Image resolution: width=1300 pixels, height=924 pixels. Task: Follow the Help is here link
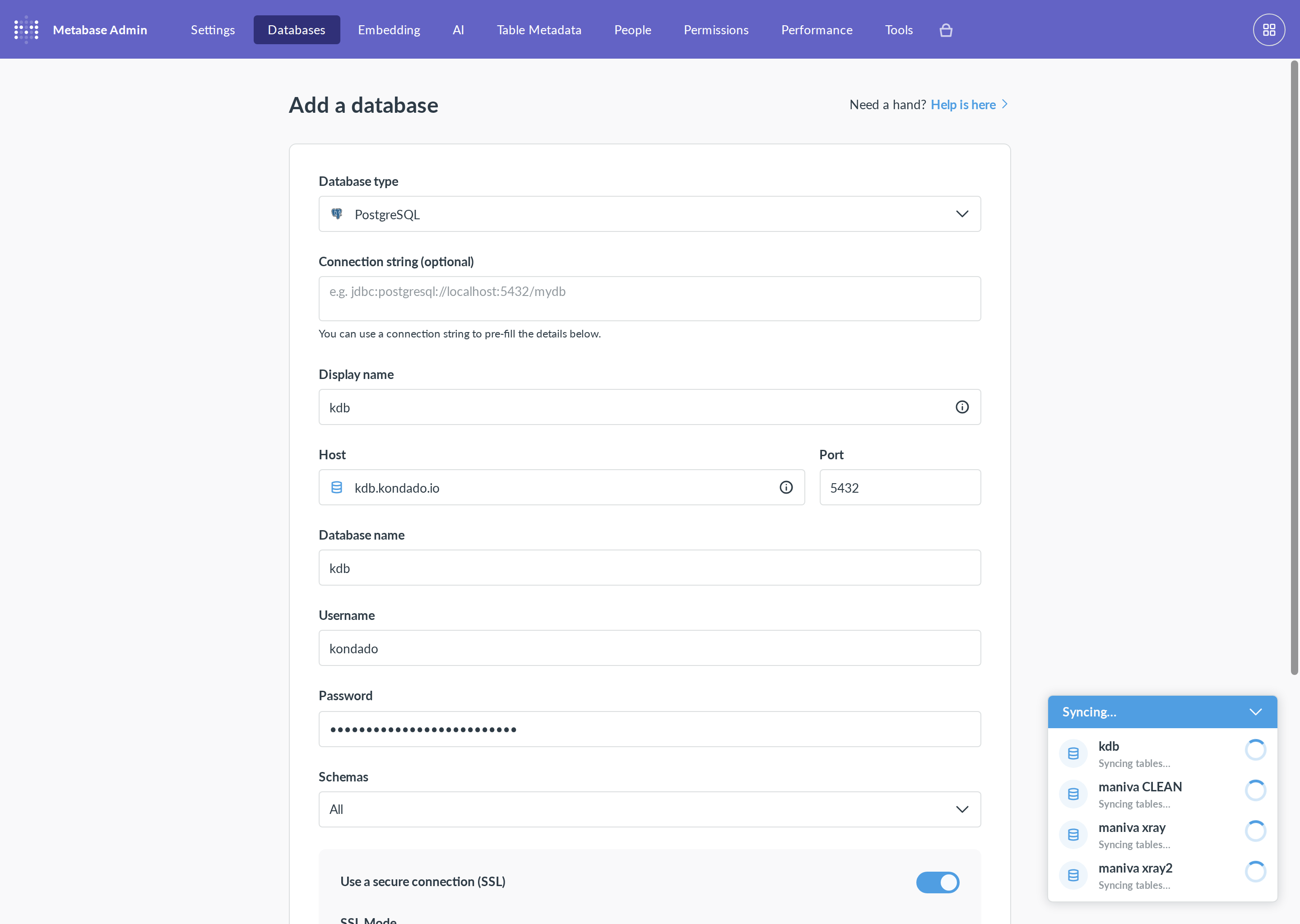963,105
